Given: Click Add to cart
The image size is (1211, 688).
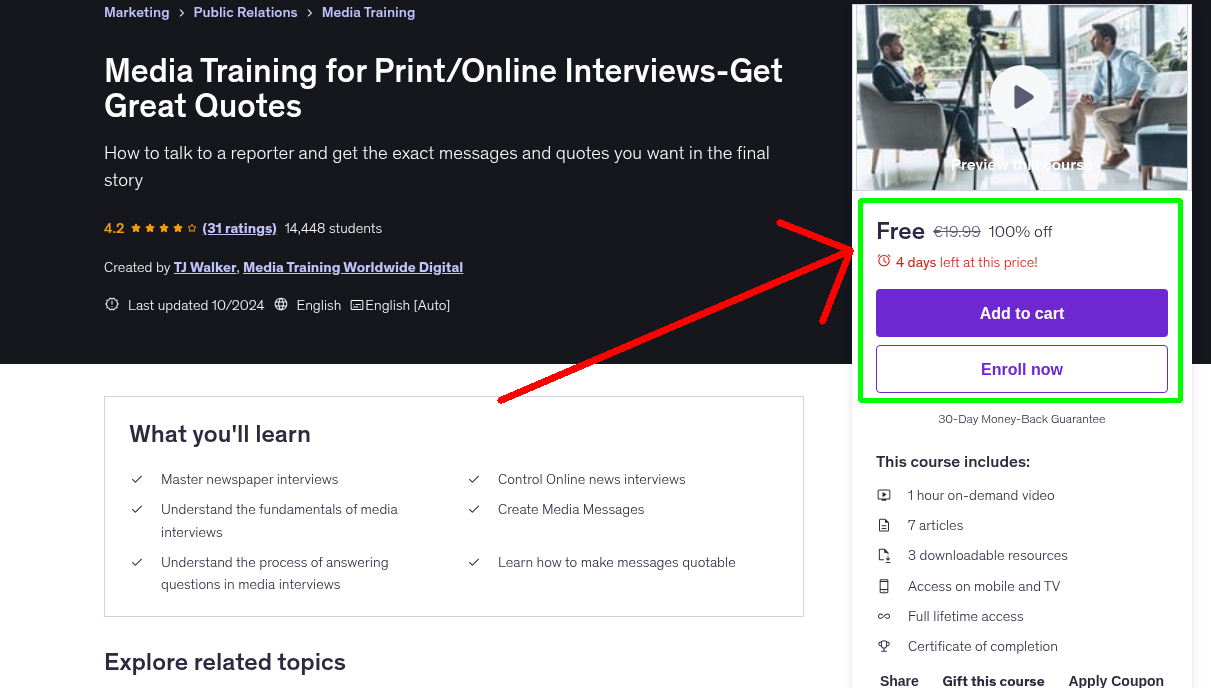Looking at the screenshot, I should pos(1021,312).
